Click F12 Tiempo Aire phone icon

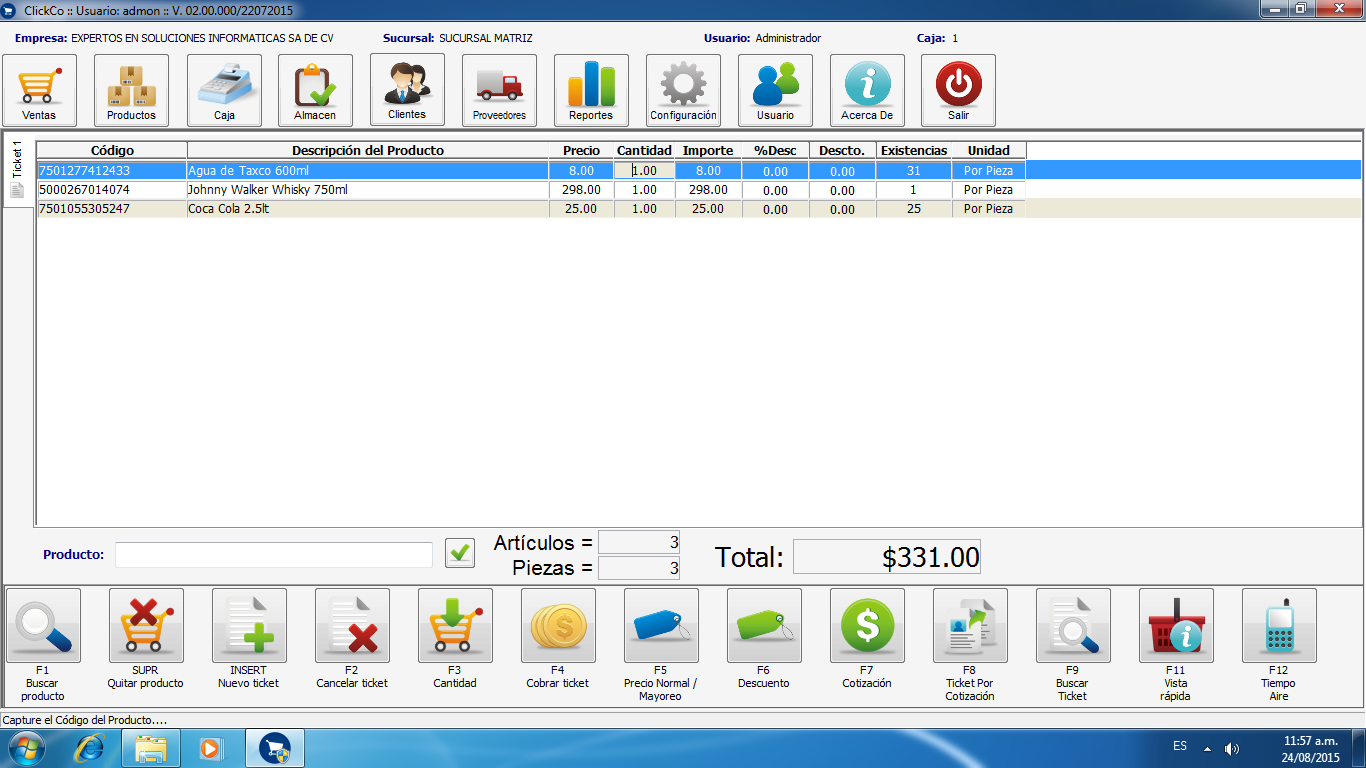pyautogui.click(x=1279, y=625)
